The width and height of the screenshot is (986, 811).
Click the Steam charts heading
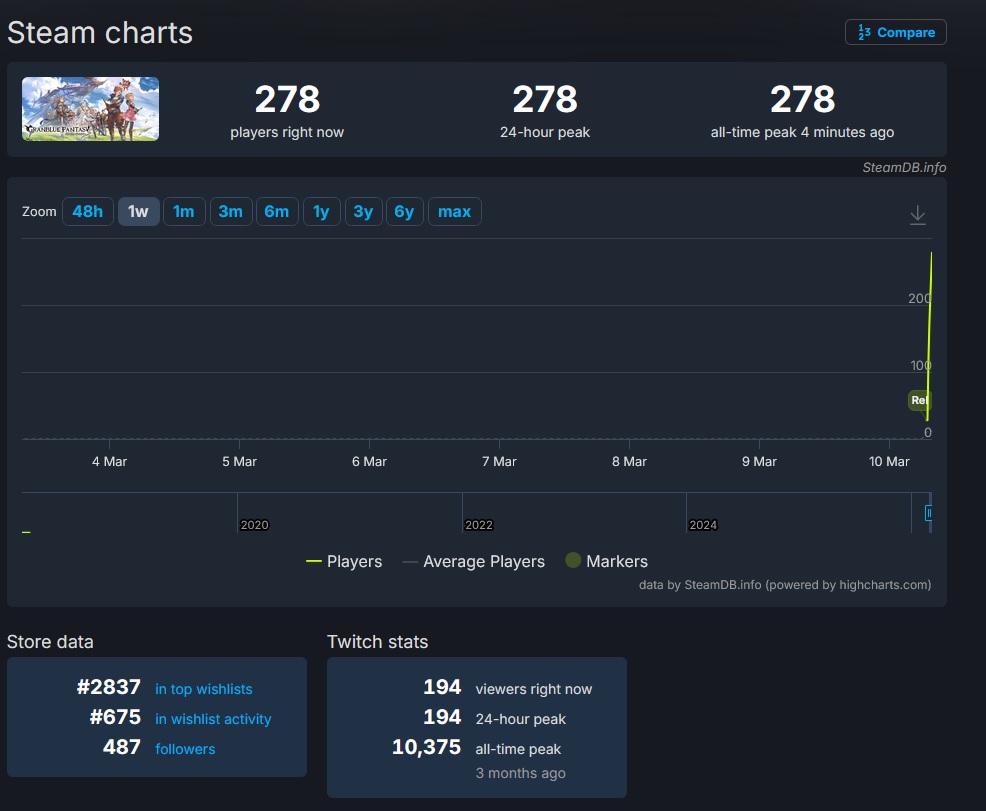(100, 33)
